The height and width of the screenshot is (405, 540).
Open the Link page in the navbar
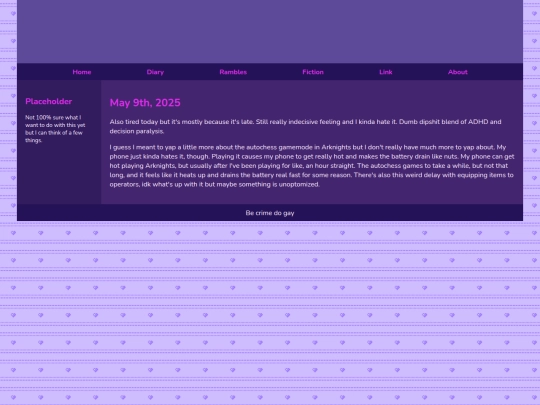coord(385,72)
